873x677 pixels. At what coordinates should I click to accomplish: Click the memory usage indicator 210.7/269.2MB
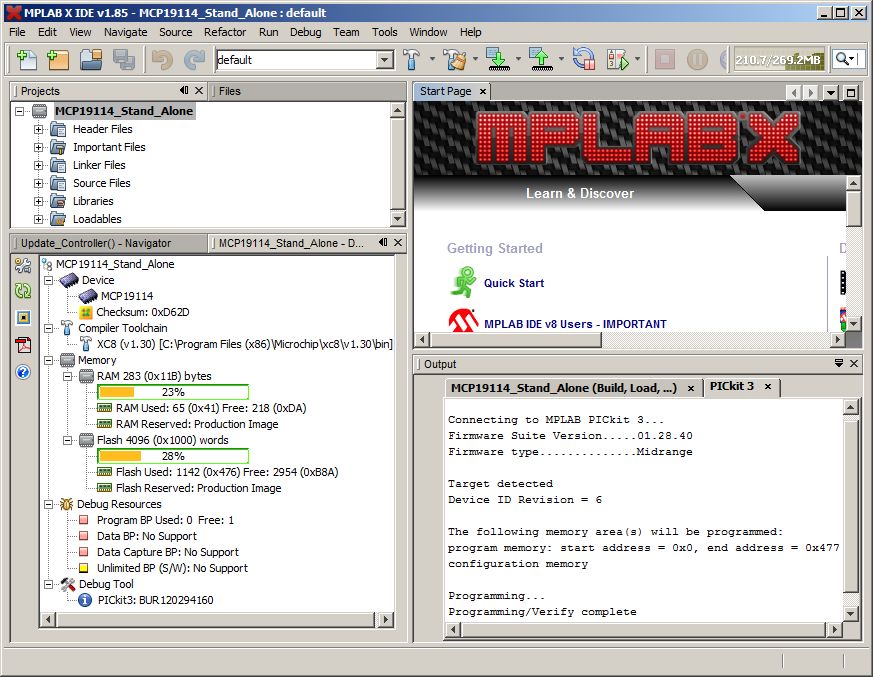(x=778, y=60)
